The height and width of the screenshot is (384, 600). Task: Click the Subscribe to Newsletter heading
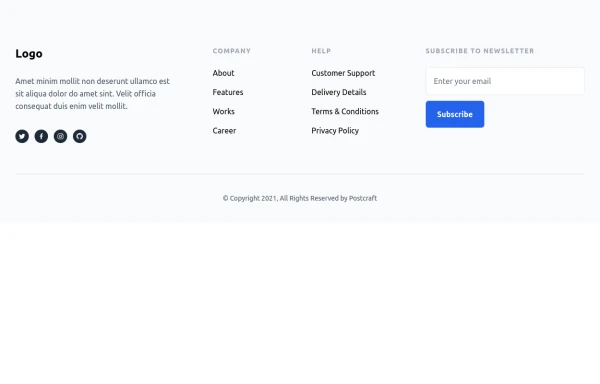480,51
